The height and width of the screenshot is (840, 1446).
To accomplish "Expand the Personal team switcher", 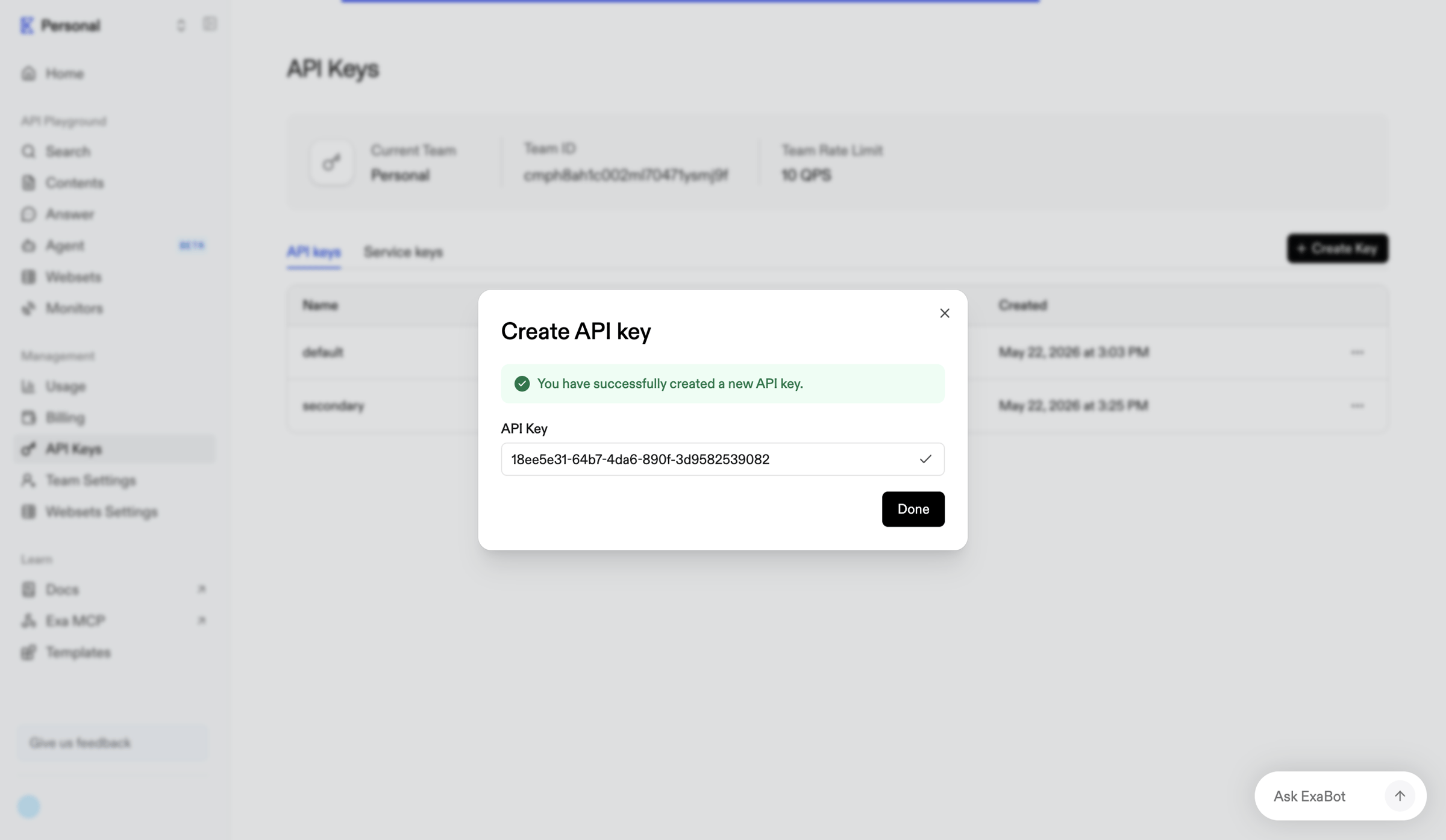I will click(x=181, y=25).
